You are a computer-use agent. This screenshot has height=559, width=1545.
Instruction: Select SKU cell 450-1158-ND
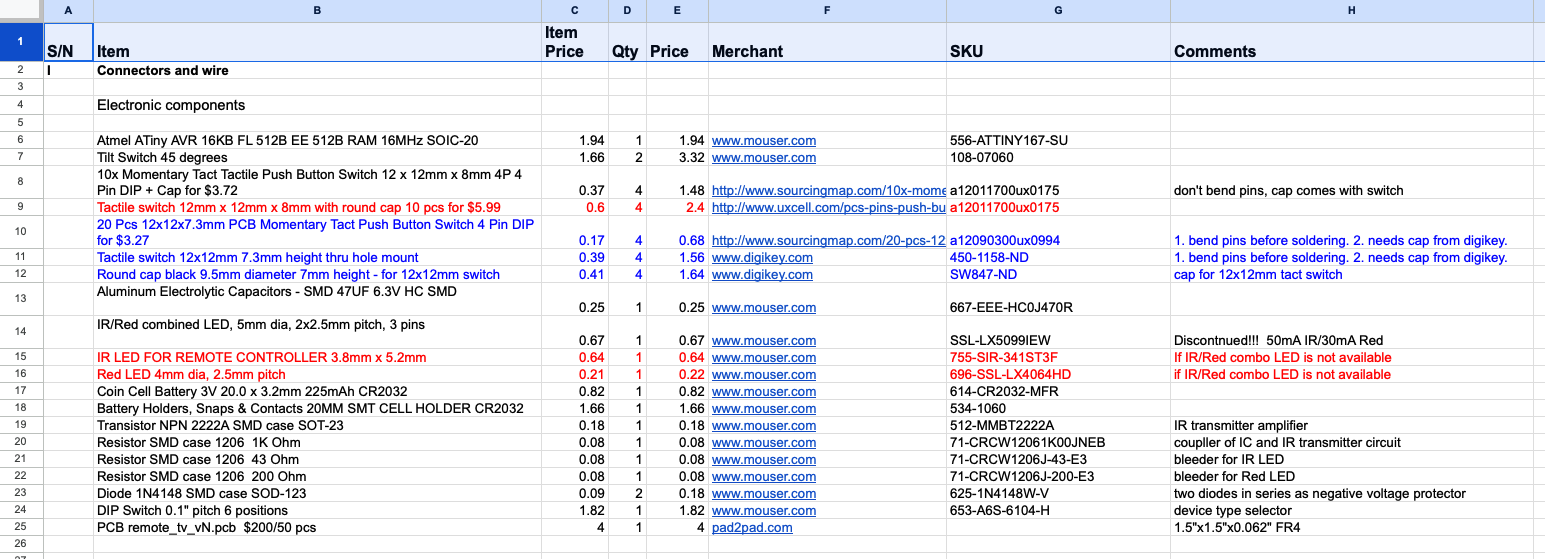[x=1058, y=258]
